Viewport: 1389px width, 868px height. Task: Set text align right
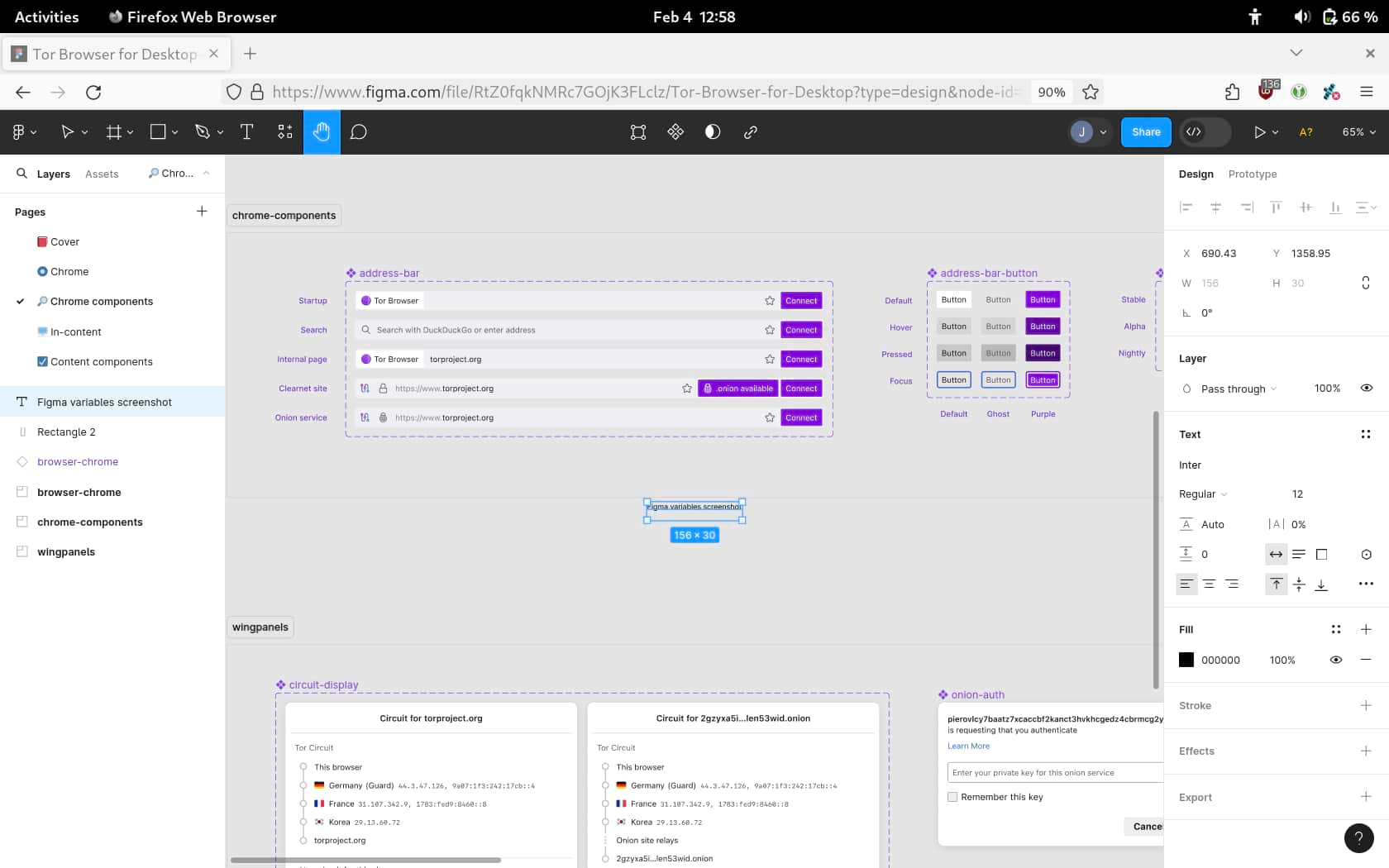pos(1233,584)
